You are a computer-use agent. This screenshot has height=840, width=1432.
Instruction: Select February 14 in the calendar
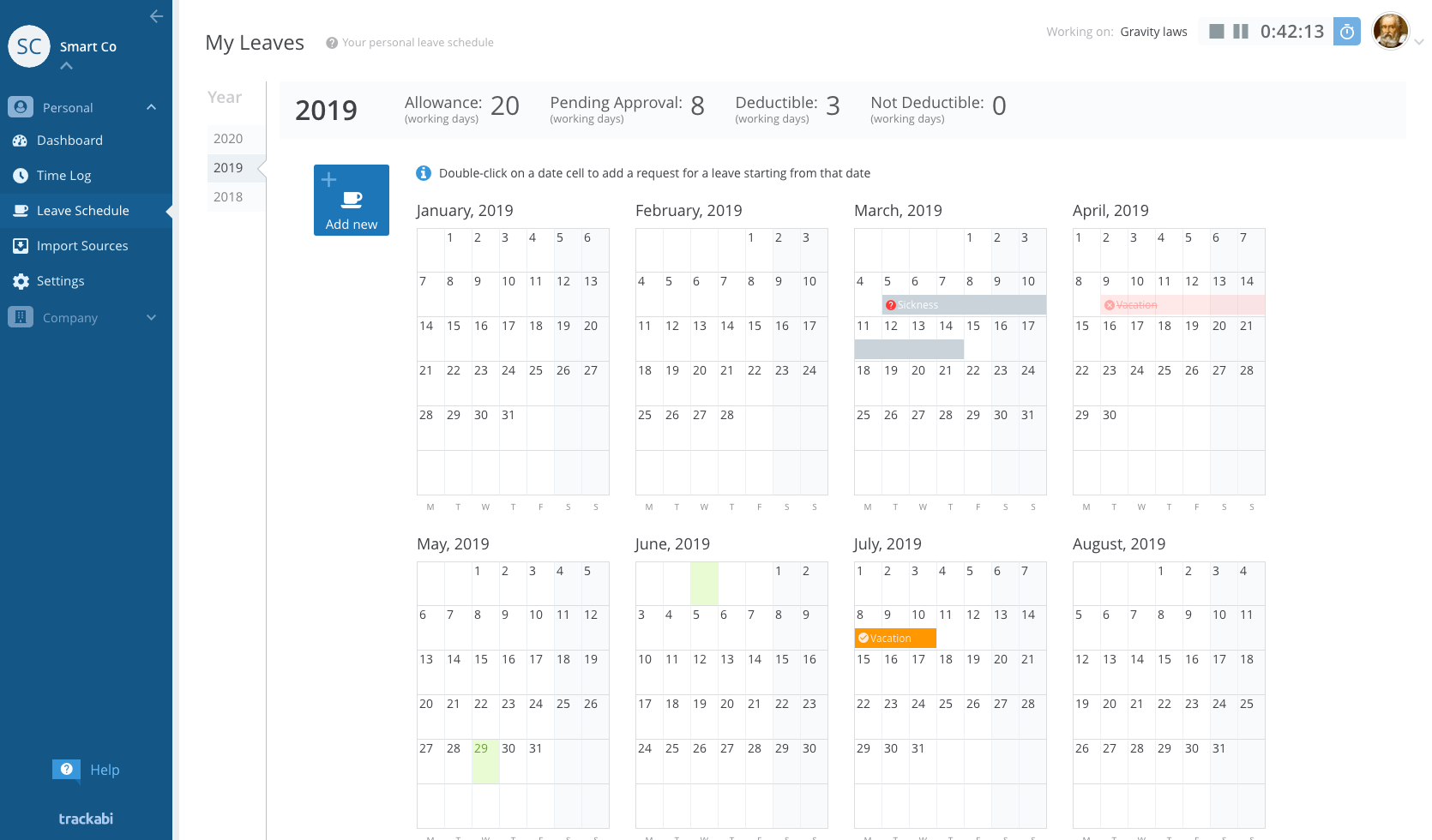click(731, 339)
